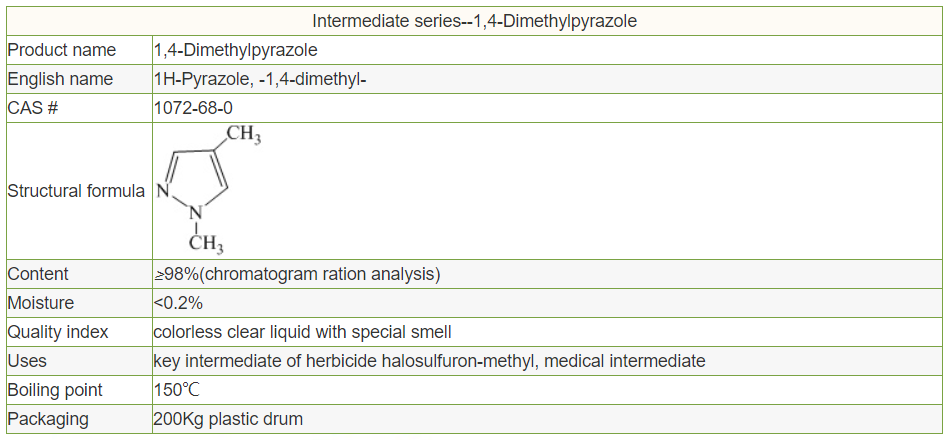
Task: Click the table title 'Intermediate series--1,4-Dimethylpyrazole'
Action: point(475,20)
